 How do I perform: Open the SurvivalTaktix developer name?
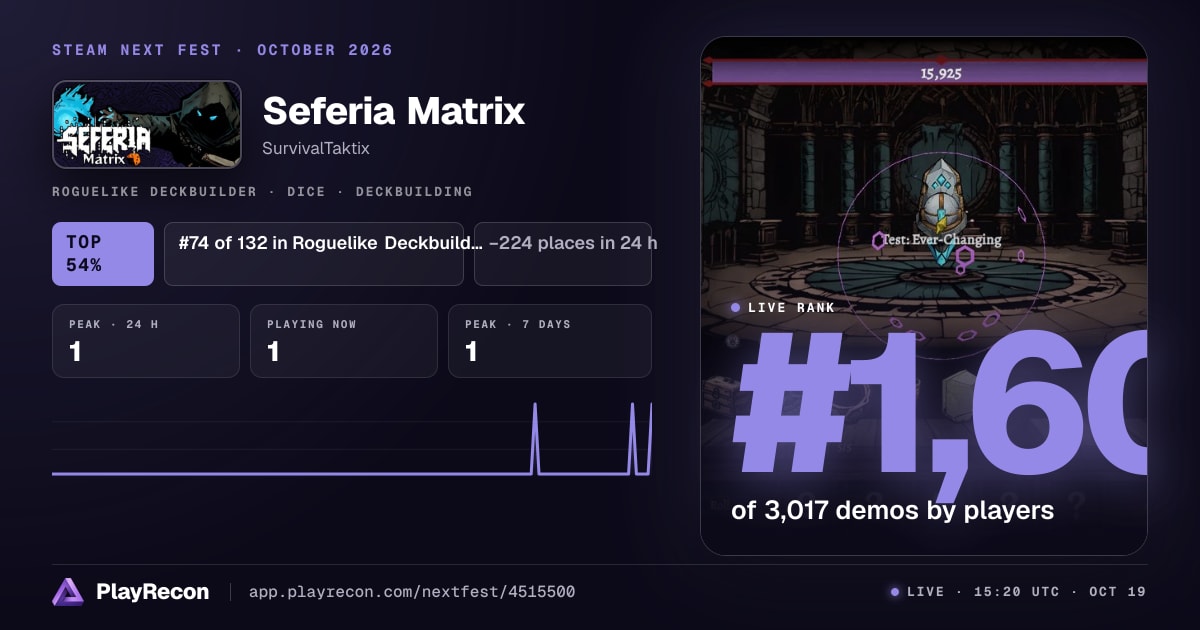point(318,148)
